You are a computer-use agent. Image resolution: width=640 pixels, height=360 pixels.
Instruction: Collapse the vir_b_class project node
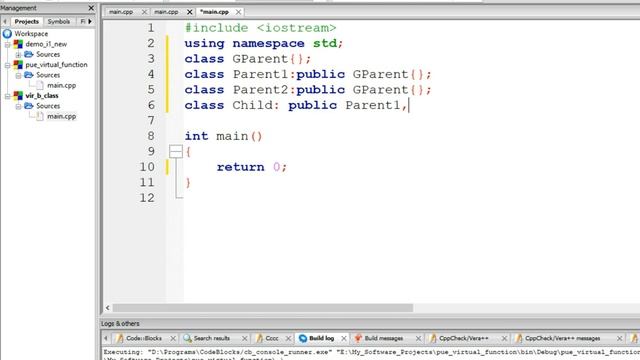click(7, 96)
